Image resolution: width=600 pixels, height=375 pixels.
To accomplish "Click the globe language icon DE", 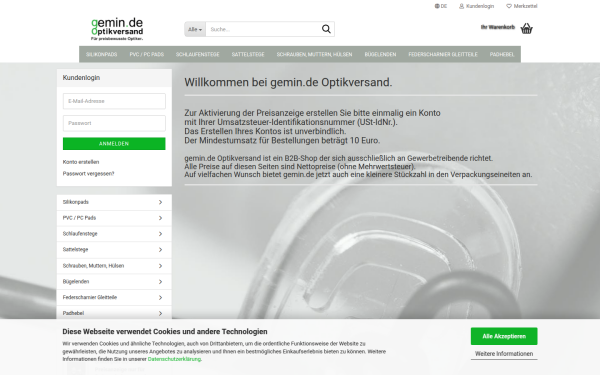I will coord(437,6).
